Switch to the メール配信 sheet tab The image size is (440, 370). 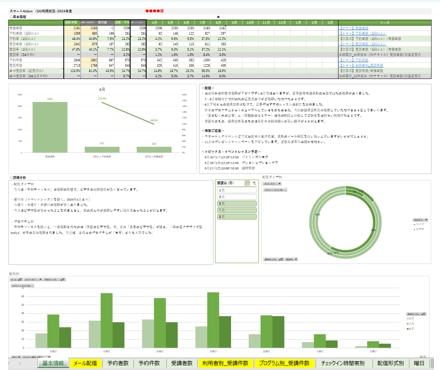click(x=85, y=363)
